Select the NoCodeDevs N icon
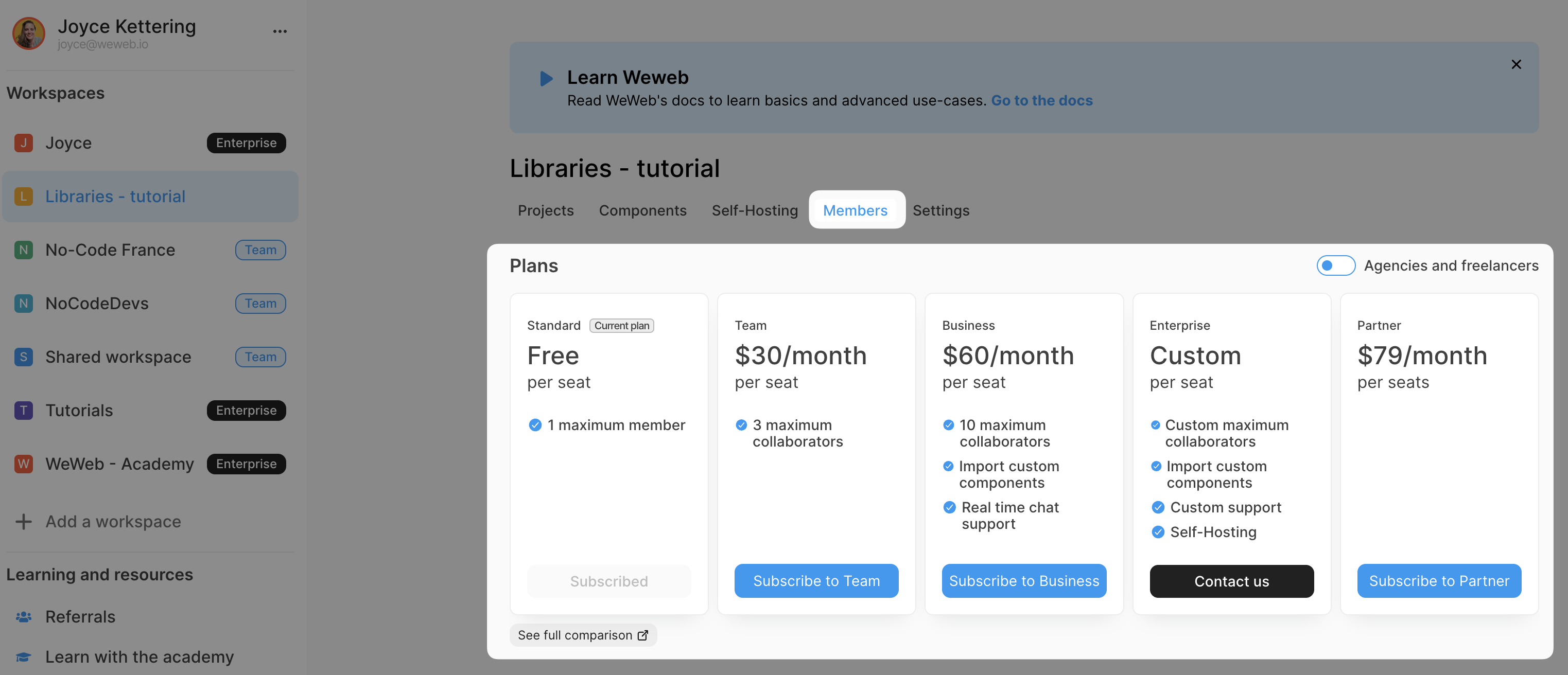 [x=23, y=303]
